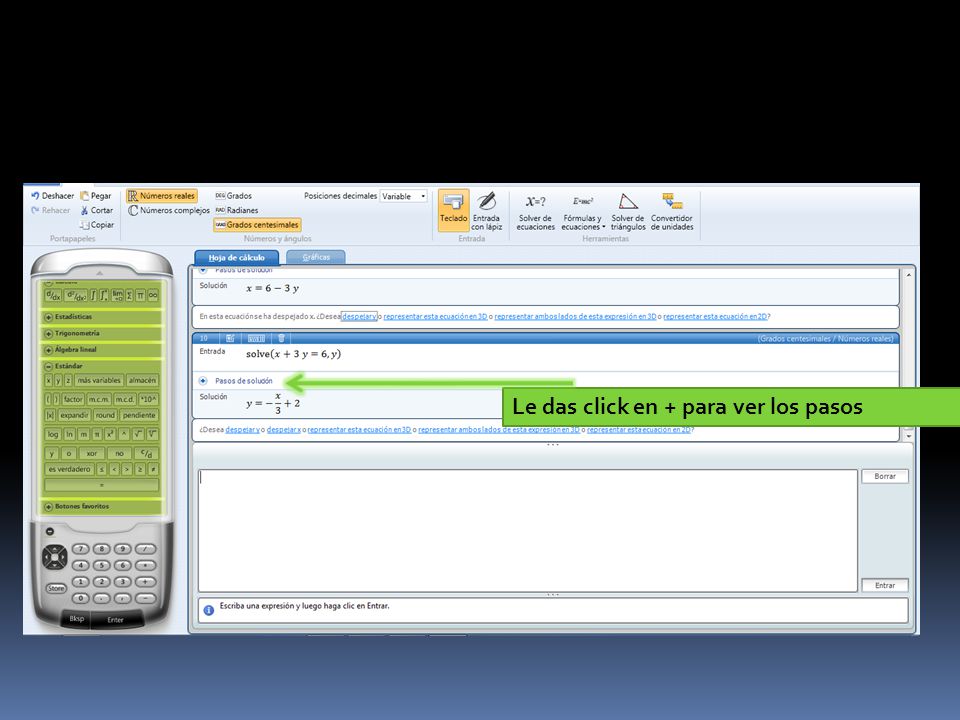Click the keyboard icon on entry 10
960x720 pixels.
256,338
